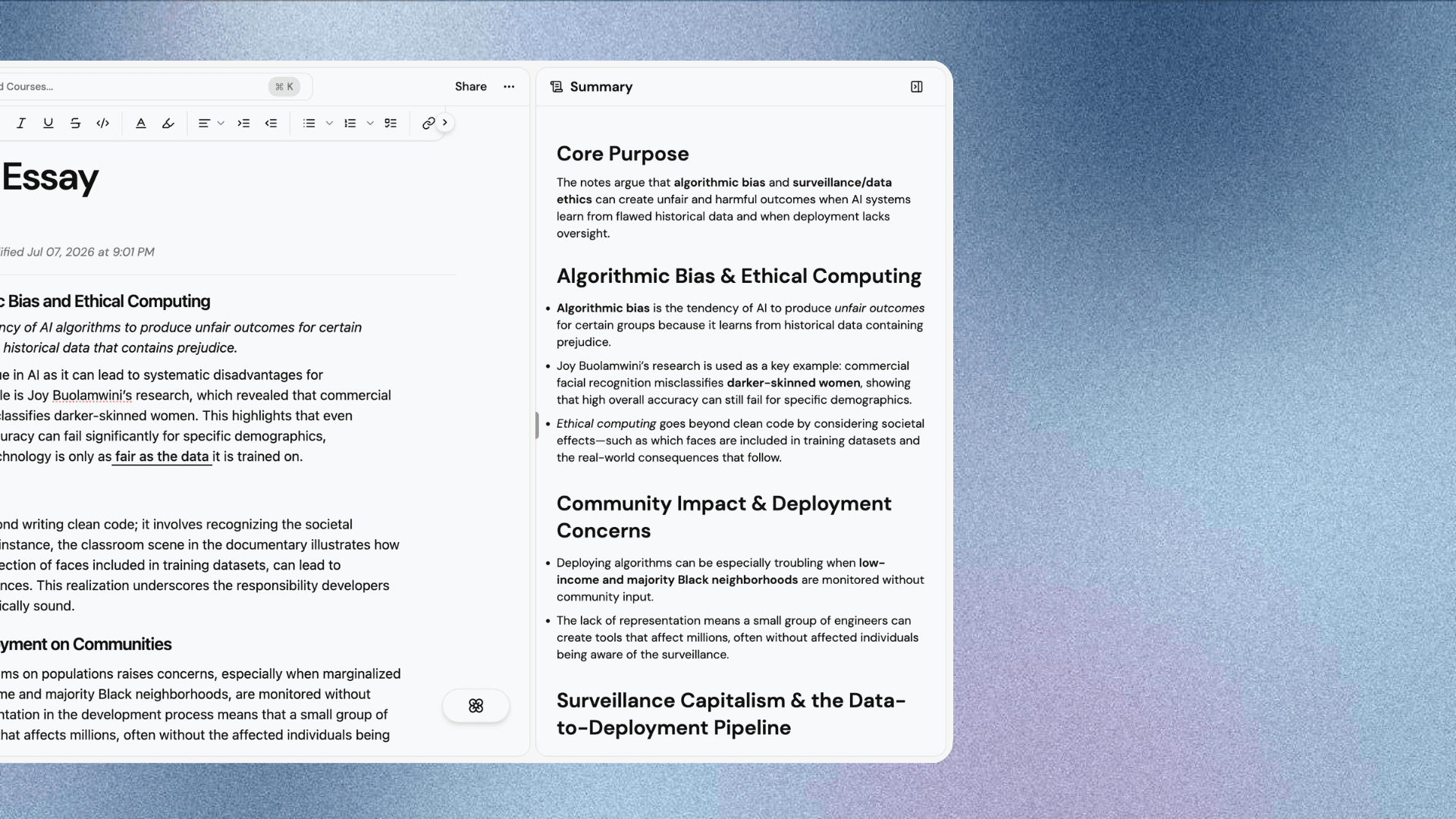The image size is (1456, 819).
Task: Insert a hyperlink
Action: 428,123
